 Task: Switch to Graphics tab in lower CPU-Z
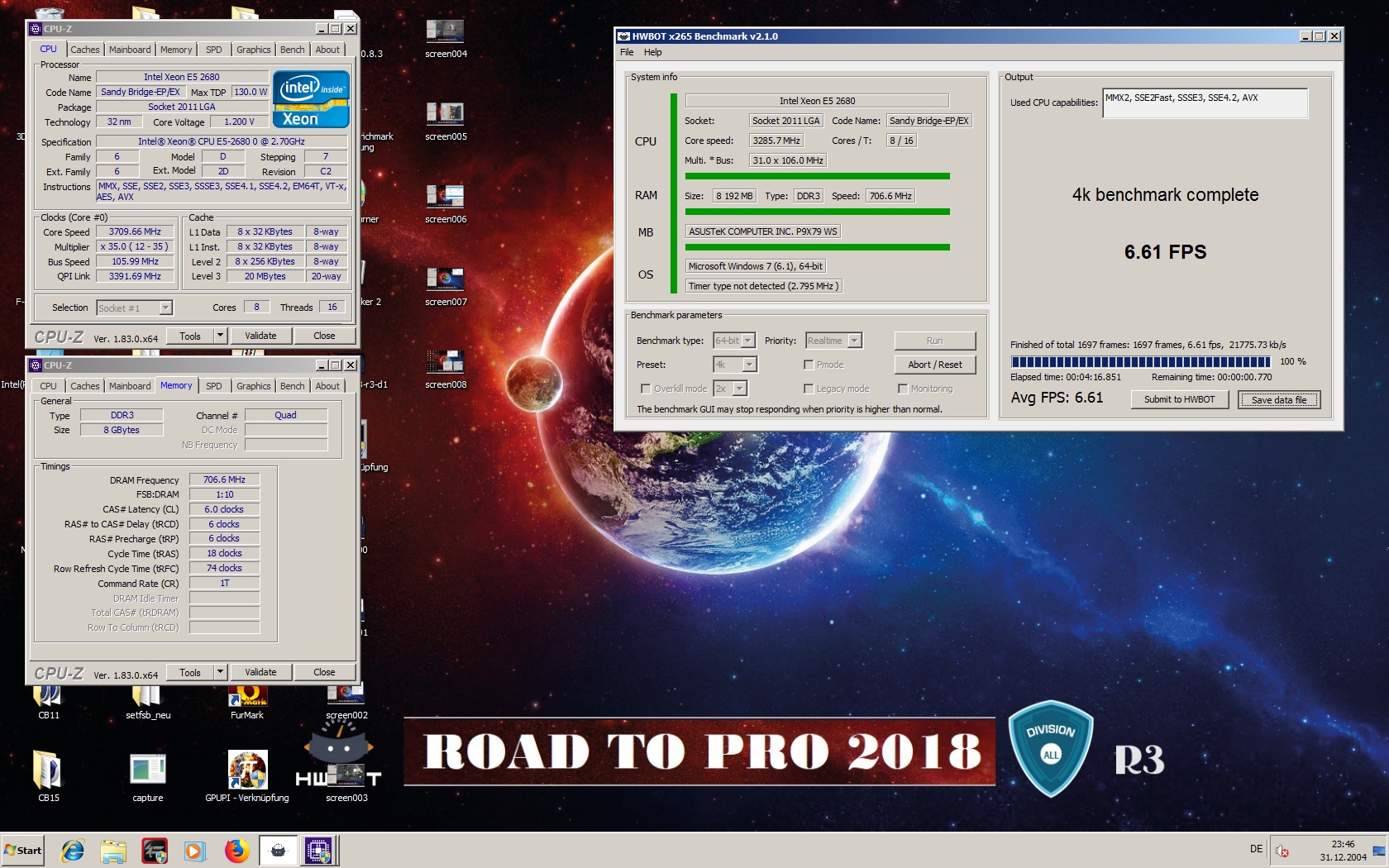(253, 386)
